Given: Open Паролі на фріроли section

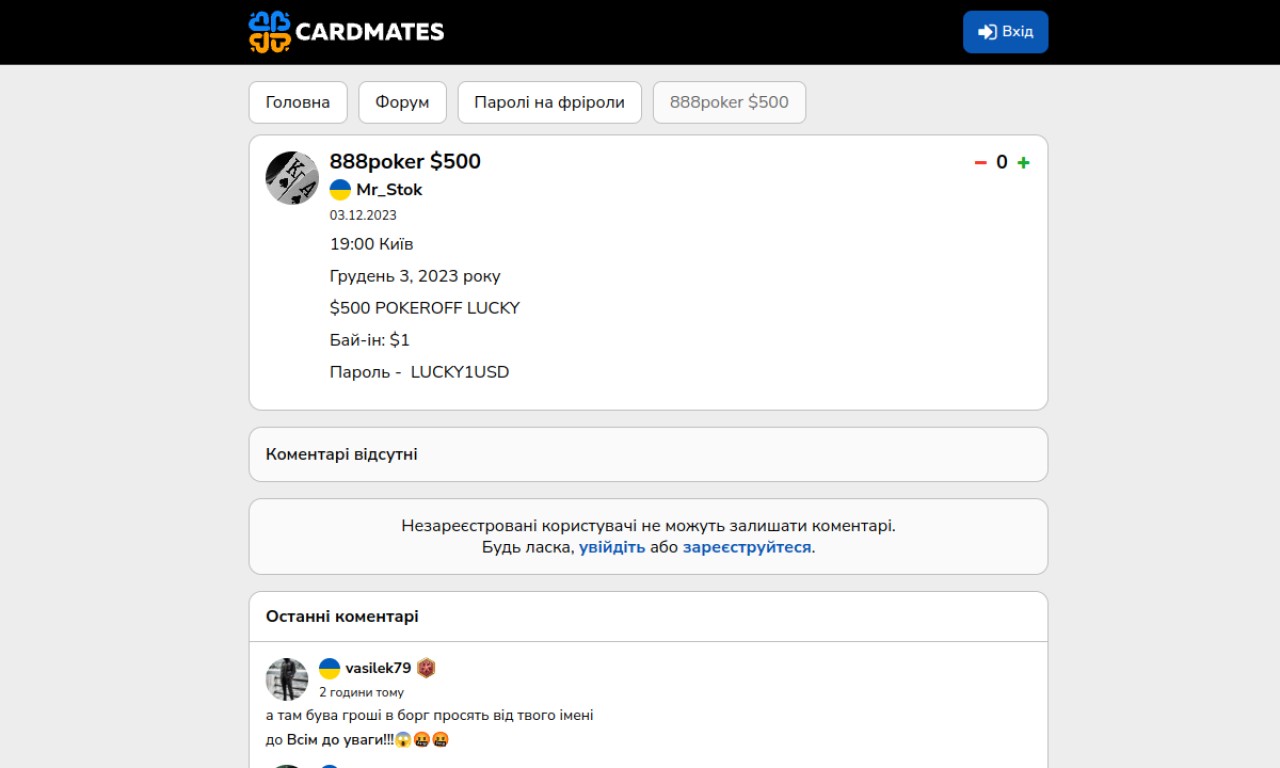Looking at the screenshot, I should point(550,102).
